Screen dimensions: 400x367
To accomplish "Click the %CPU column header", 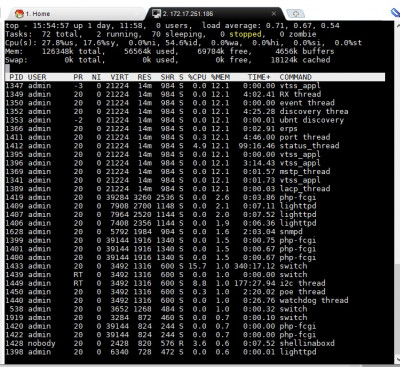I will (197, 77).
